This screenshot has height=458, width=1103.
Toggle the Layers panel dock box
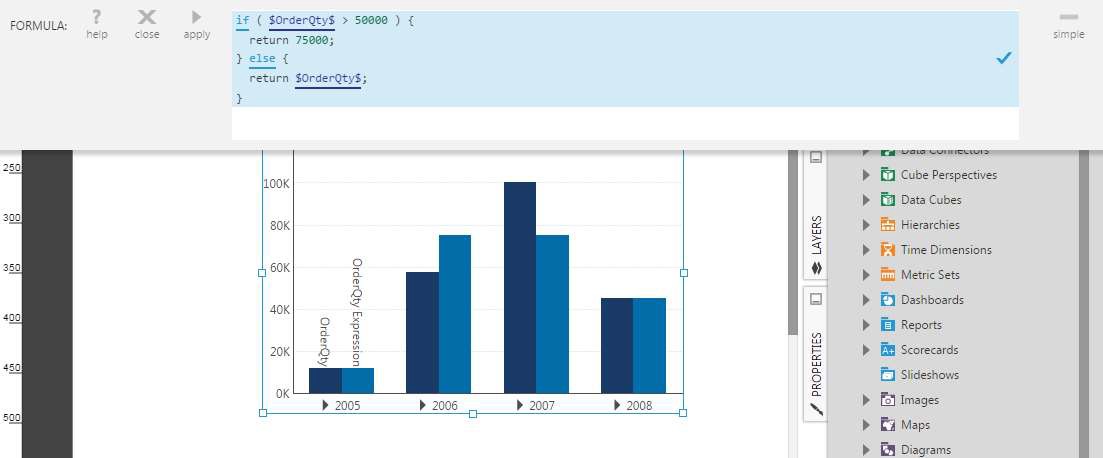(815, 157)
